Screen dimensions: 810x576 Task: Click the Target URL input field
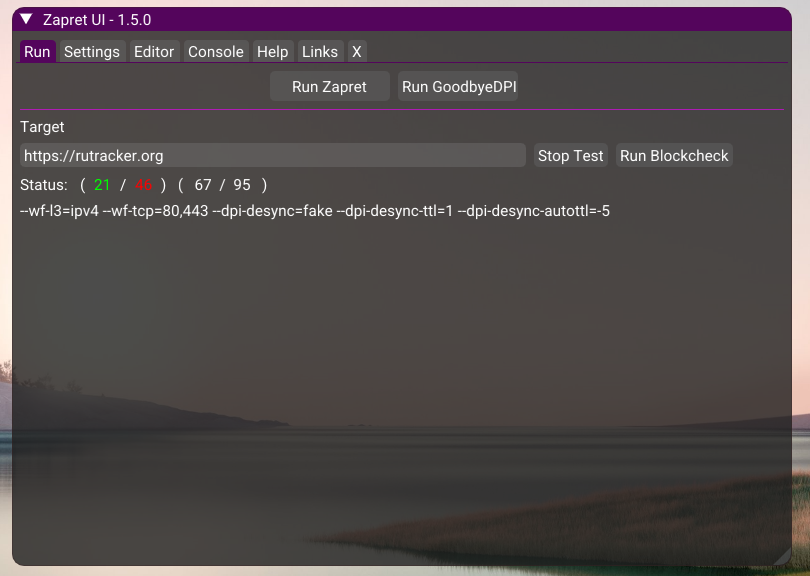273,155
